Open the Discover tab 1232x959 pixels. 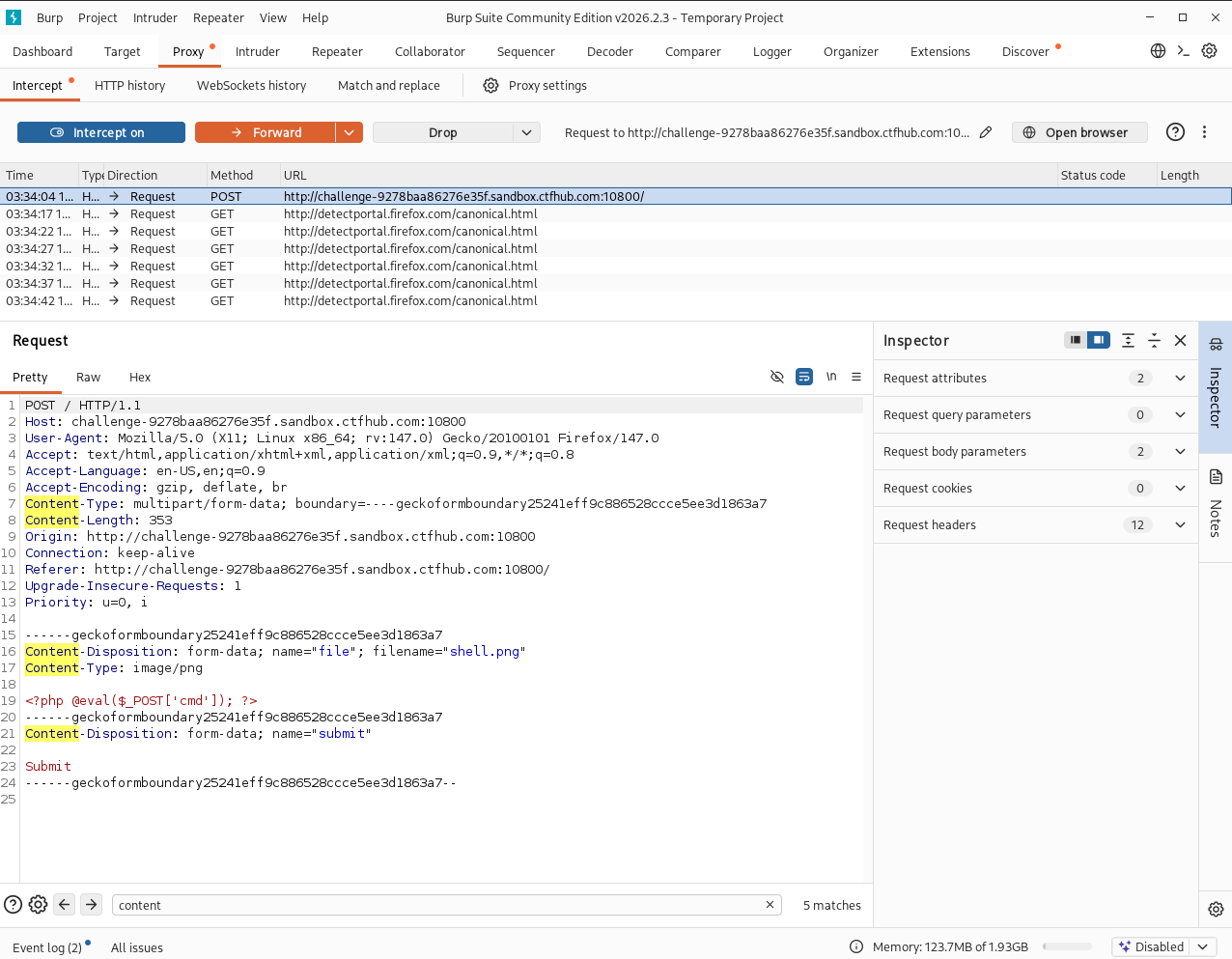pos(1025,51)
